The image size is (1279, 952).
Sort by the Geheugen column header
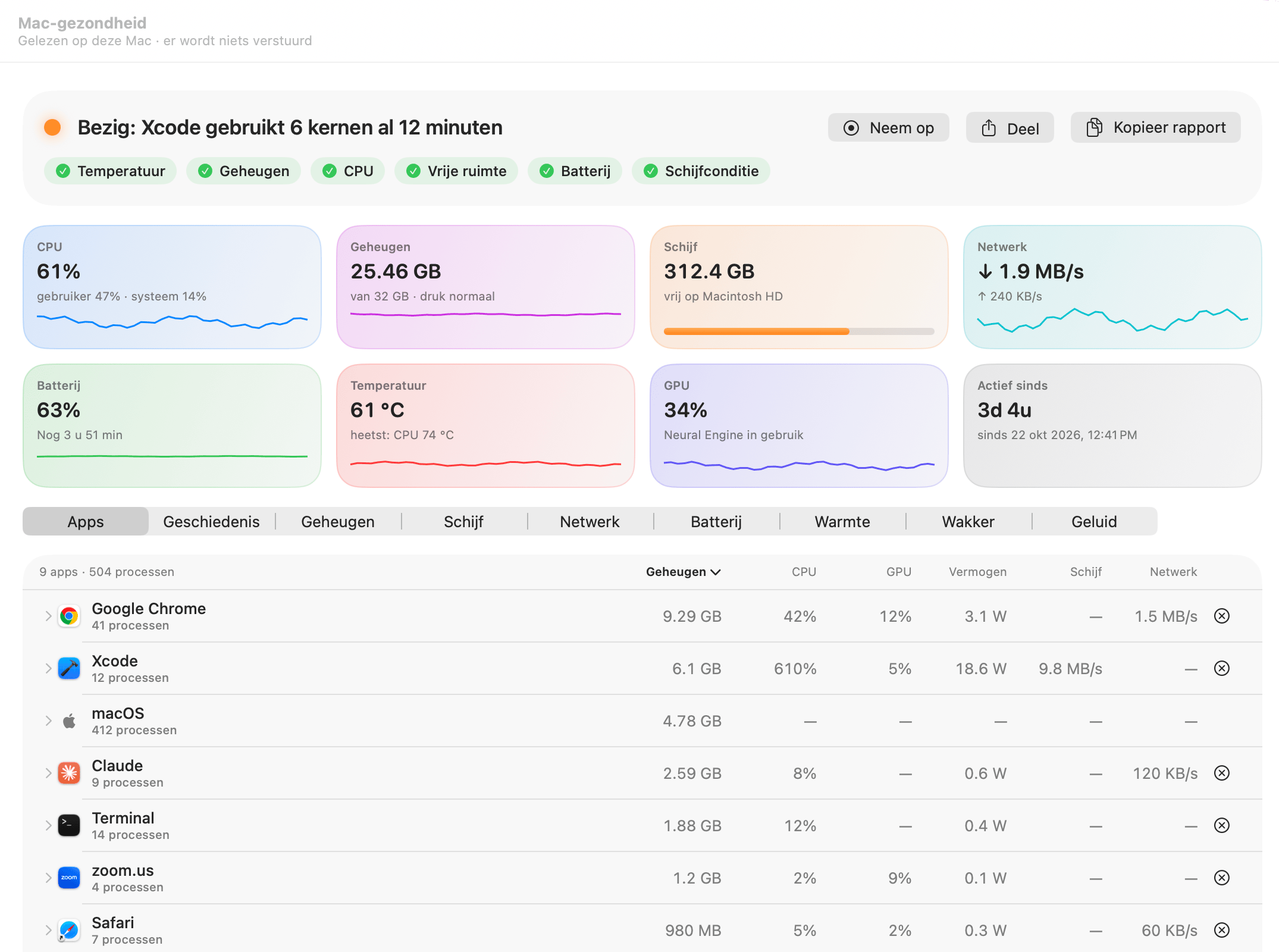[684, 572]
